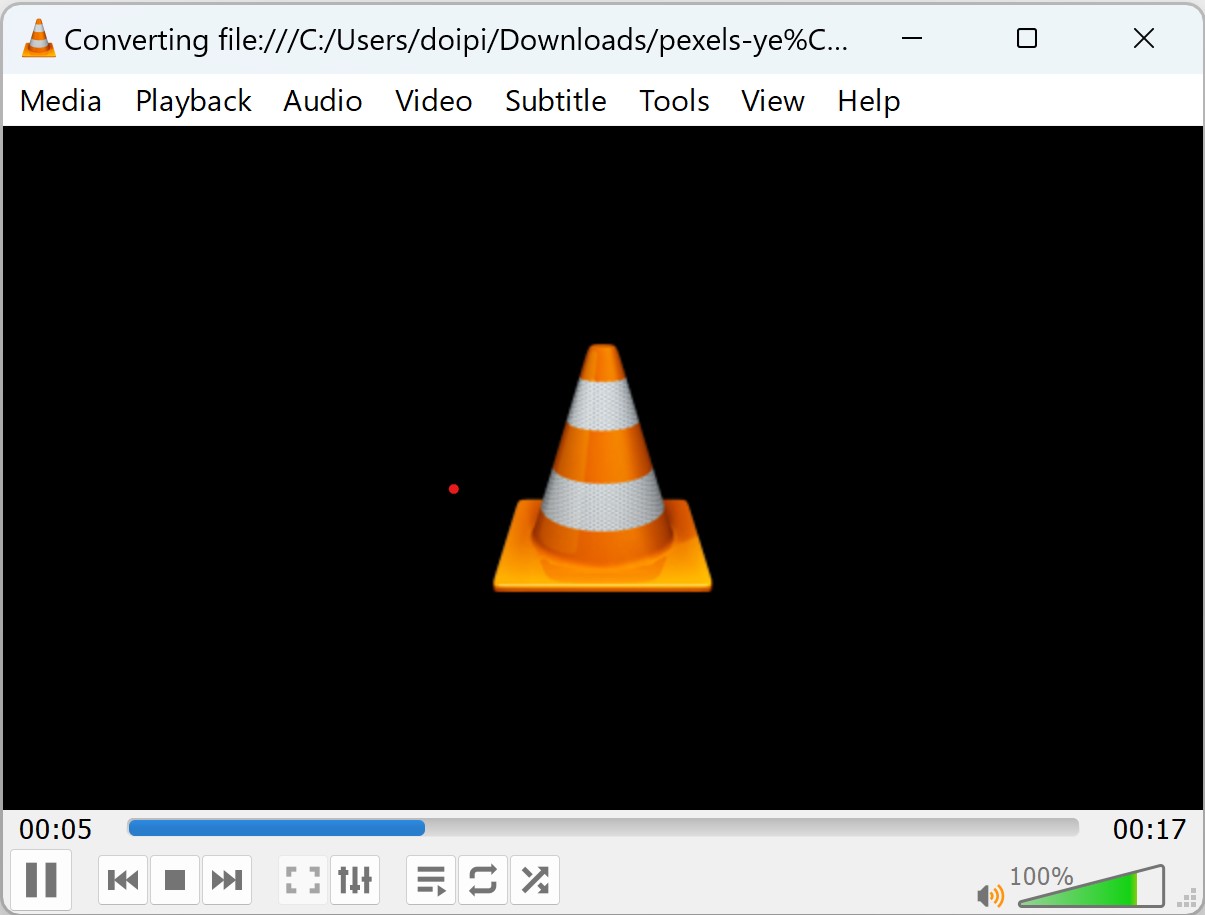Grab the window resize grip corner
The width and height of the screenshot is (1205, 915).
pyautogui.click(x=1189, y=896)
